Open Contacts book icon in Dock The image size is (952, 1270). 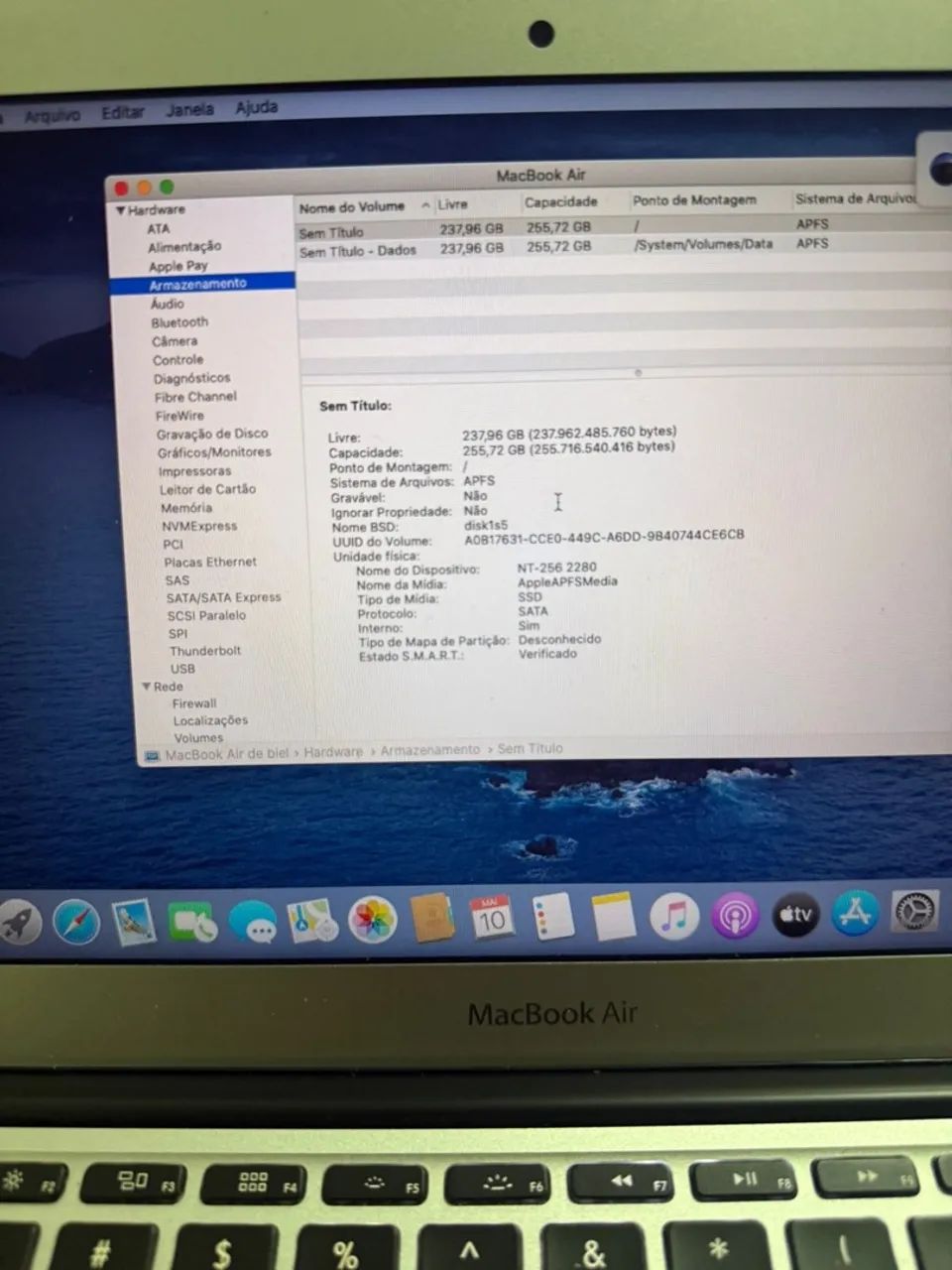(432, 919)
